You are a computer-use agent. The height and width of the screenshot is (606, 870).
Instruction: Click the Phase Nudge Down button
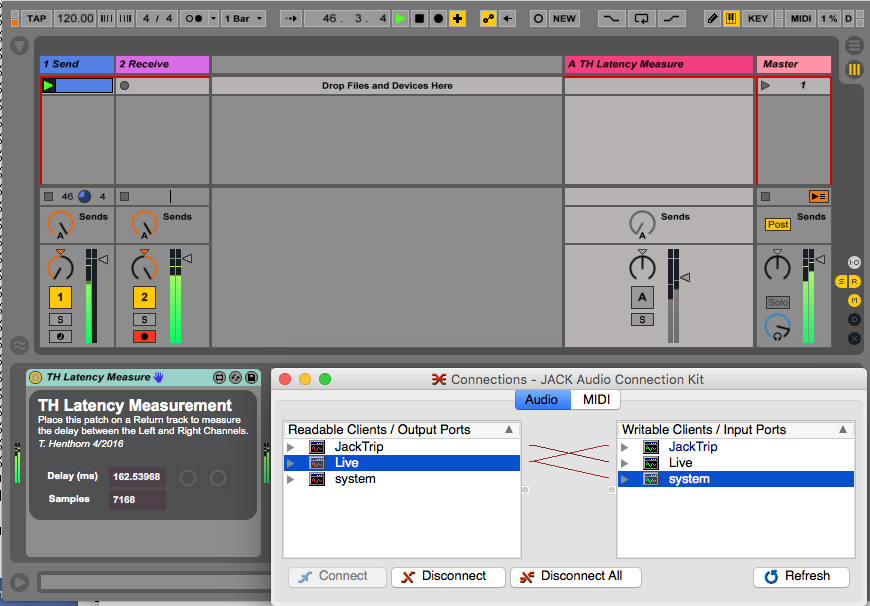tap(107, 19)
